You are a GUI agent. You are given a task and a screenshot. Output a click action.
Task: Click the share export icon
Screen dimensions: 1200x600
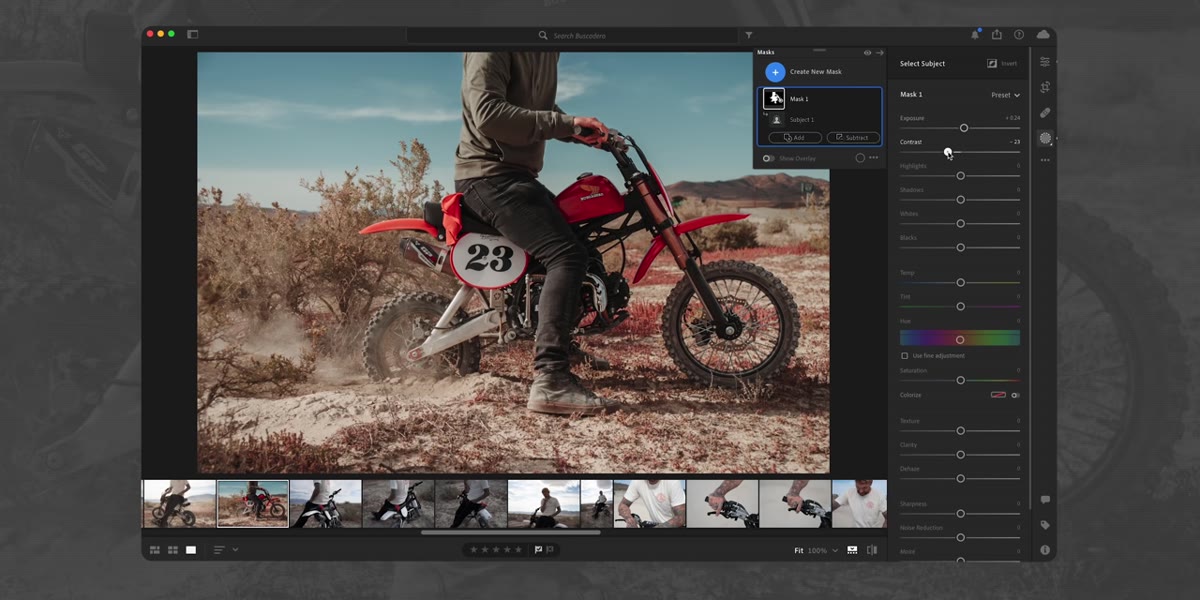[997, 34]
